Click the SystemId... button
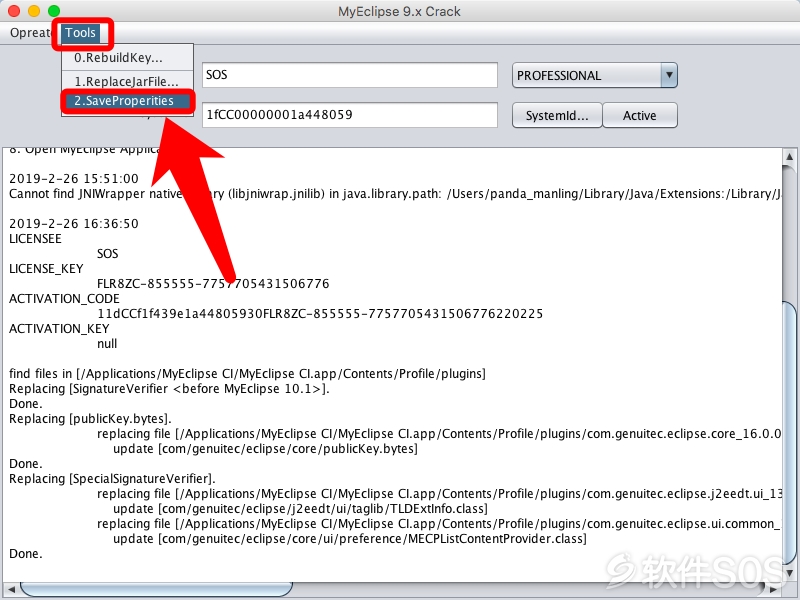The width and height of the screenshot is (800, 600). coord(557,115)
